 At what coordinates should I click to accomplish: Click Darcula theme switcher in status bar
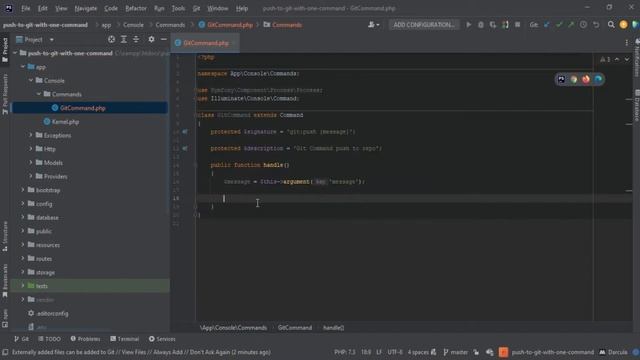tap(613, 352)
